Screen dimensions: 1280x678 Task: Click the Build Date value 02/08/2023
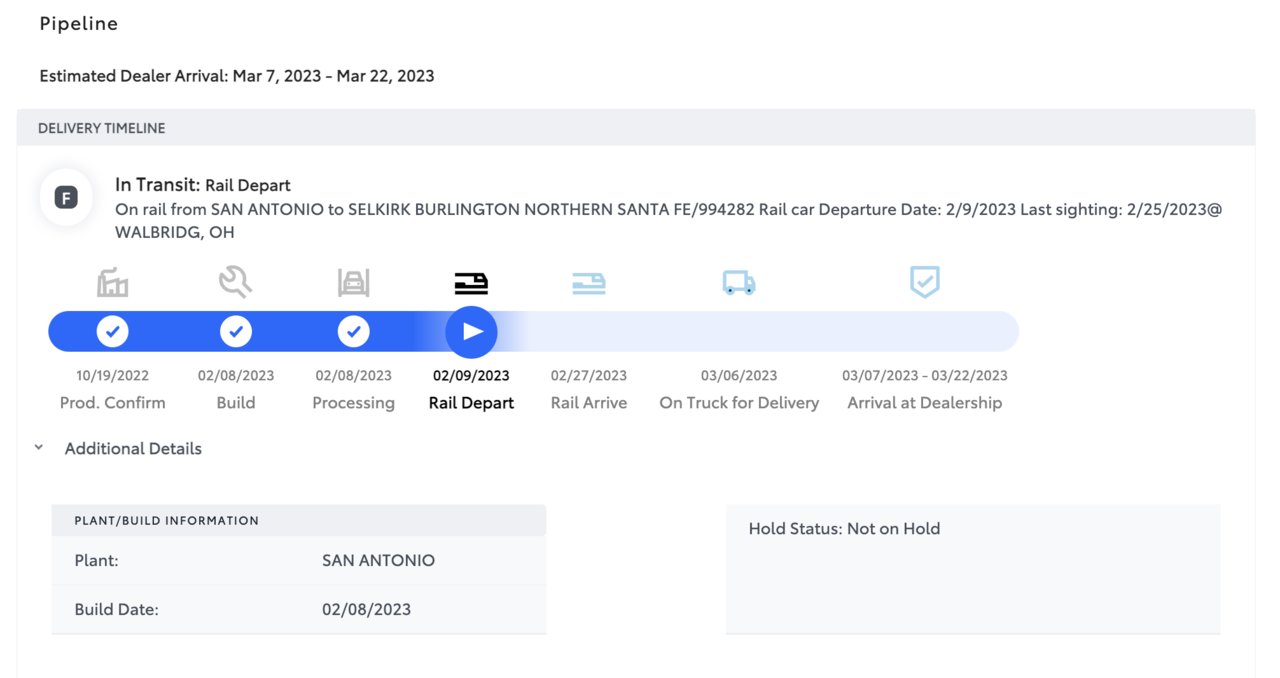point(366,609)
